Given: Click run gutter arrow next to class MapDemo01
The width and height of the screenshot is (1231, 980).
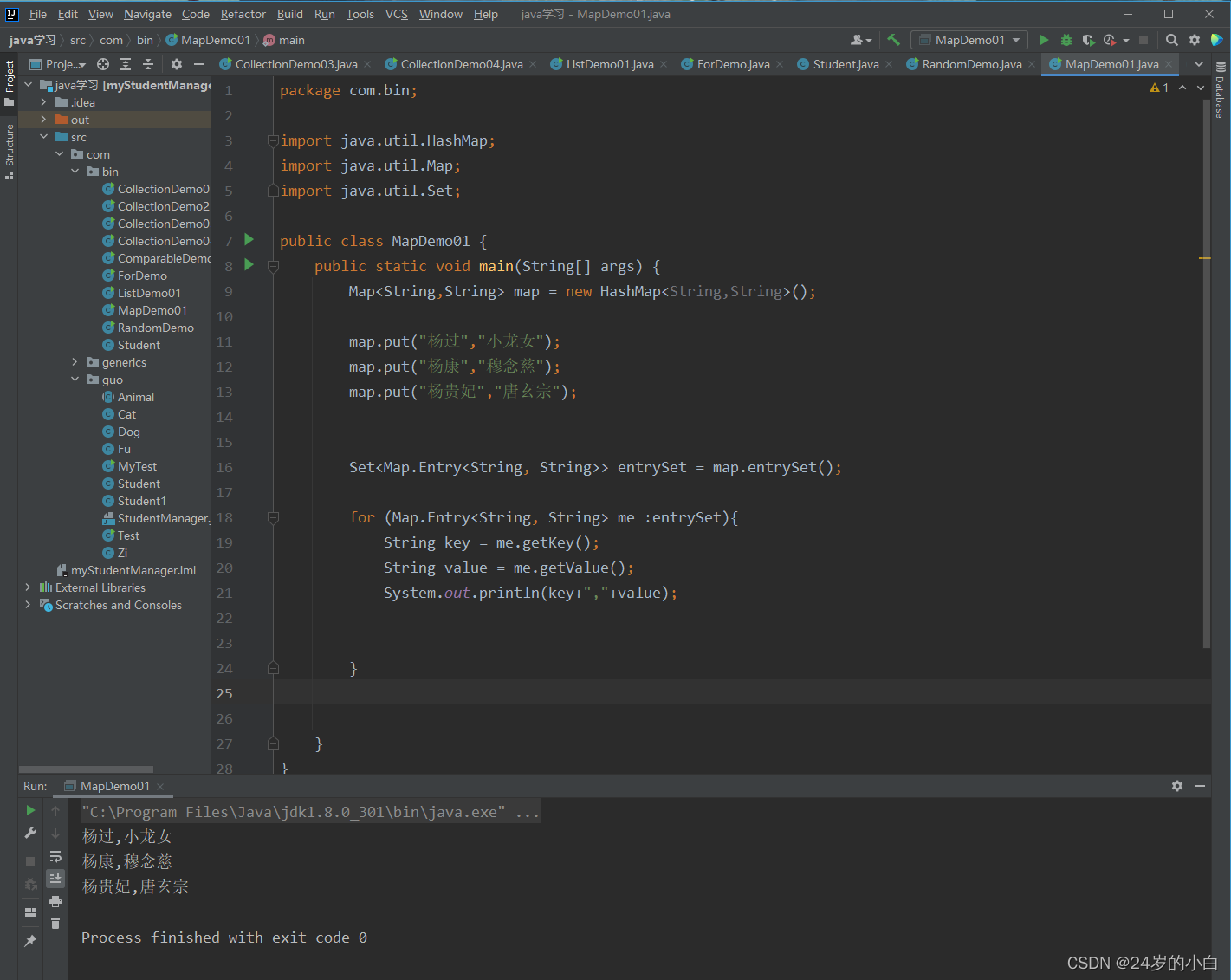Looking at the screenshot, I should 249,240.
